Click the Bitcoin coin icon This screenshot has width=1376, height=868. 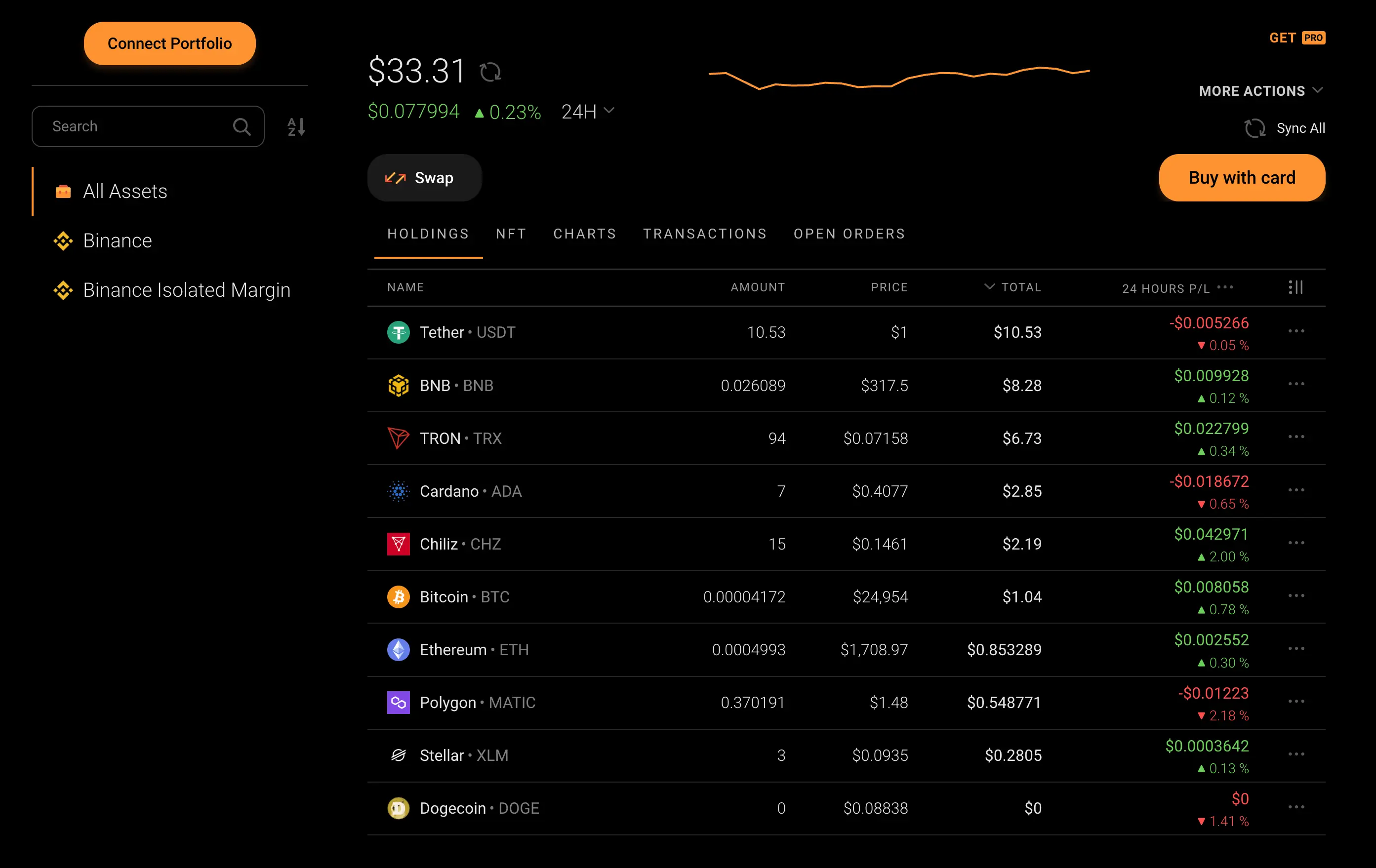[398, 596]
